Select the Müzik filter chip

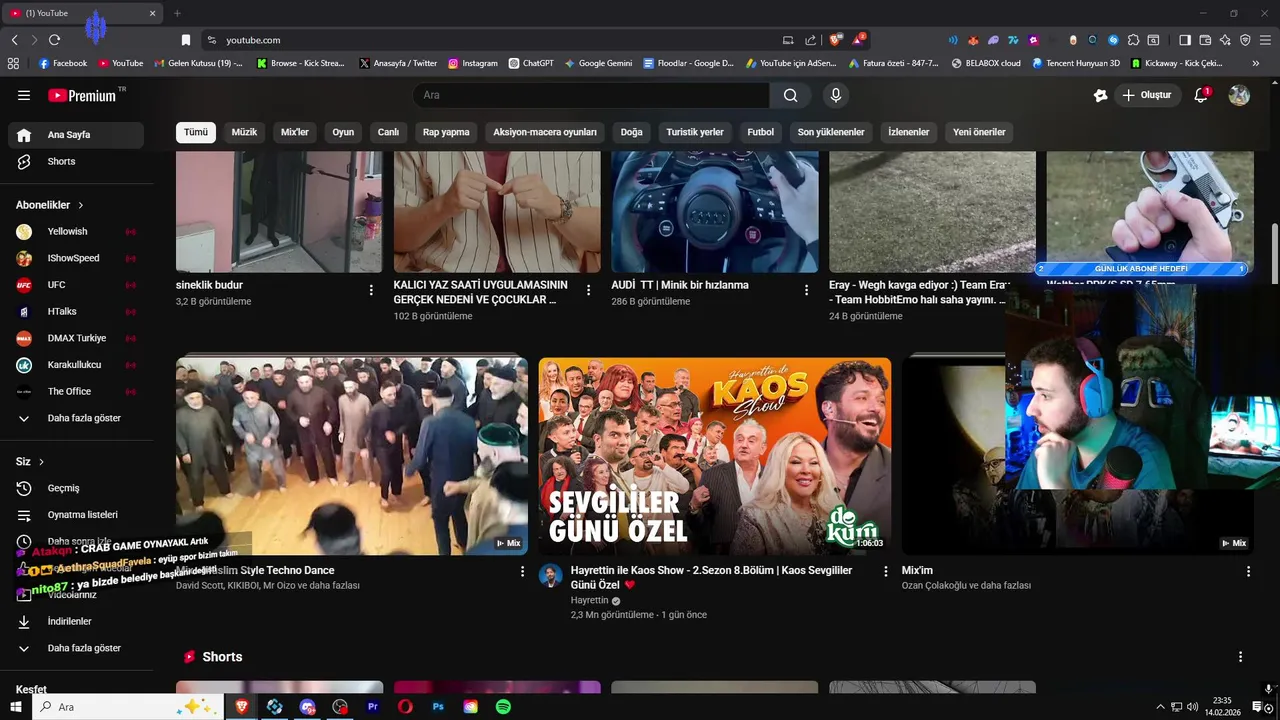click(x=244, y=132)
